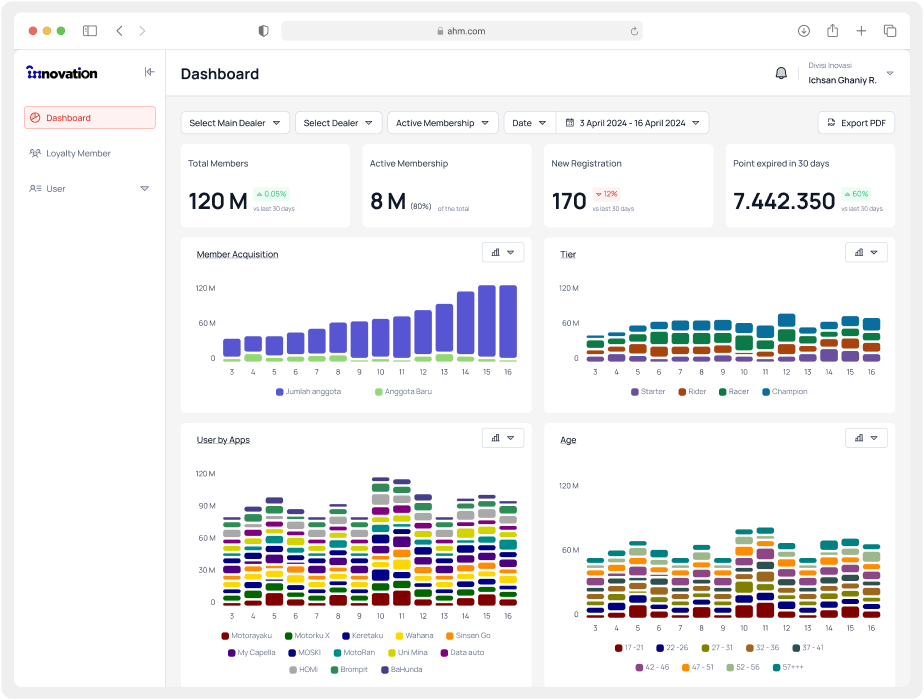The width and height of the screenshot is (924, 700).
Task: Expand the User menu in the sidebar
Action: [x=144, y=189]
